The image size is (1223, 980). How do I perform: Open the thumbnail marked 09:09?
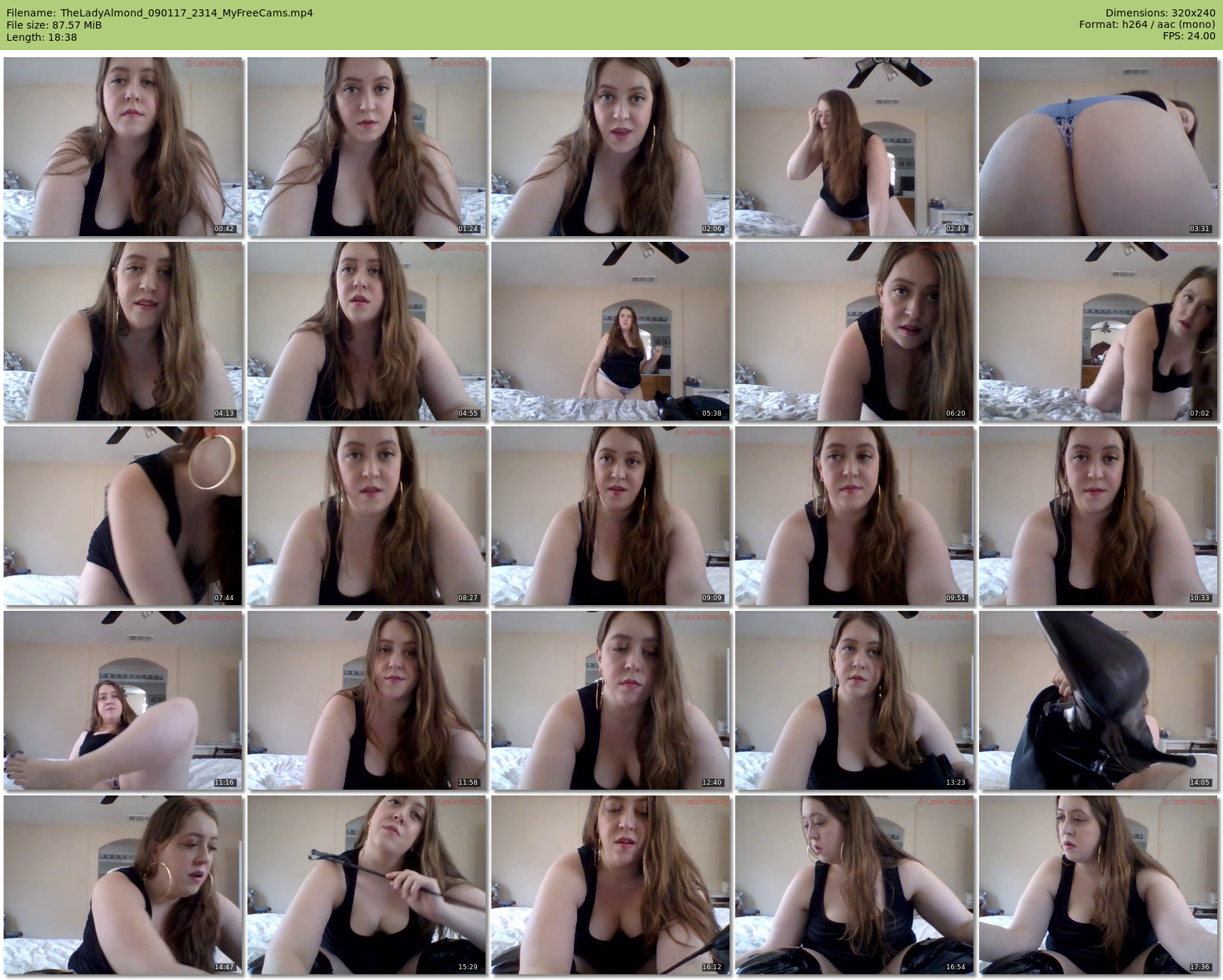(611, 516)
